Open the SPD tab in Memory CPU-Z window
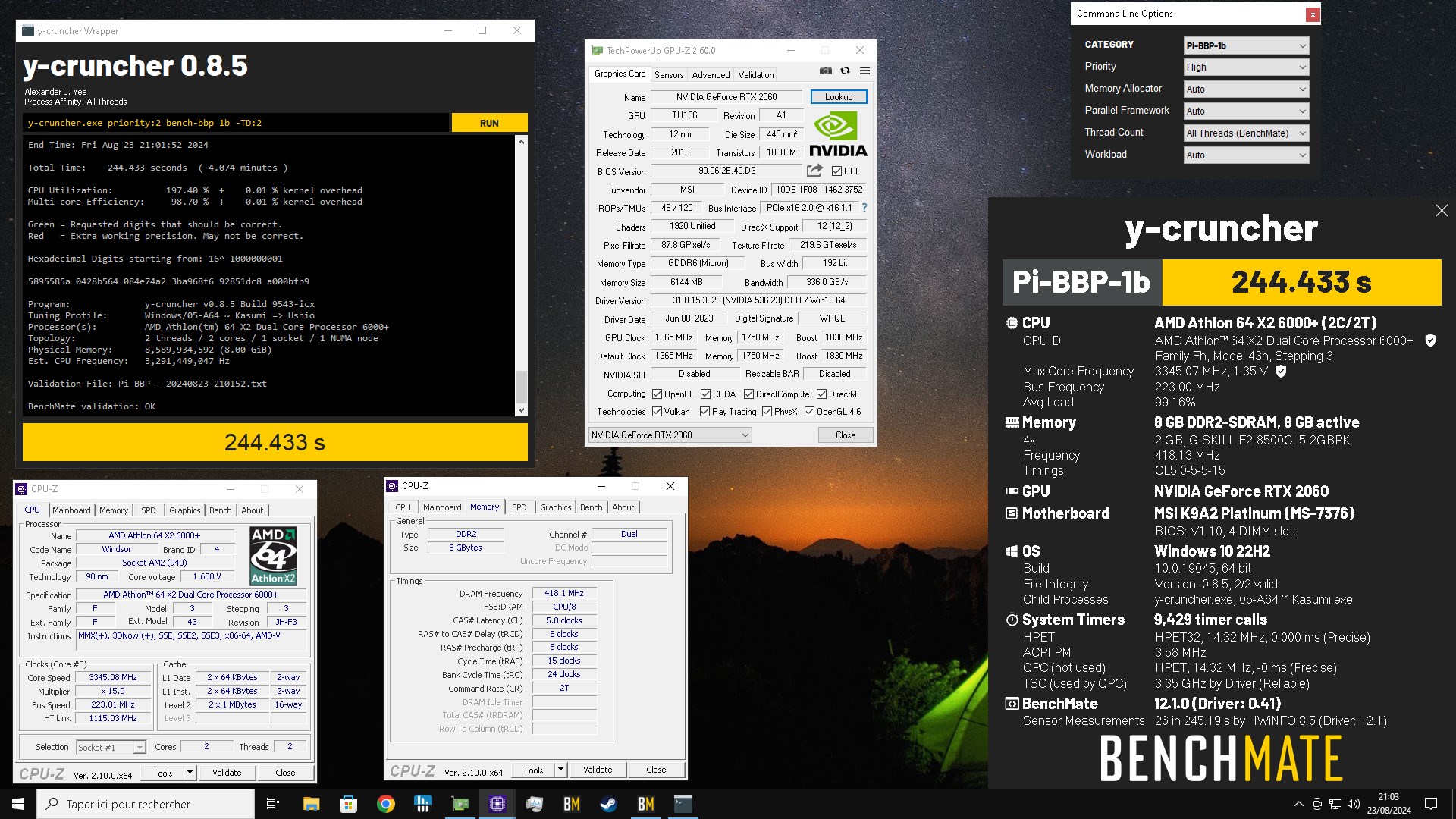Screen dimensions: 1456x819 (519, 507)
